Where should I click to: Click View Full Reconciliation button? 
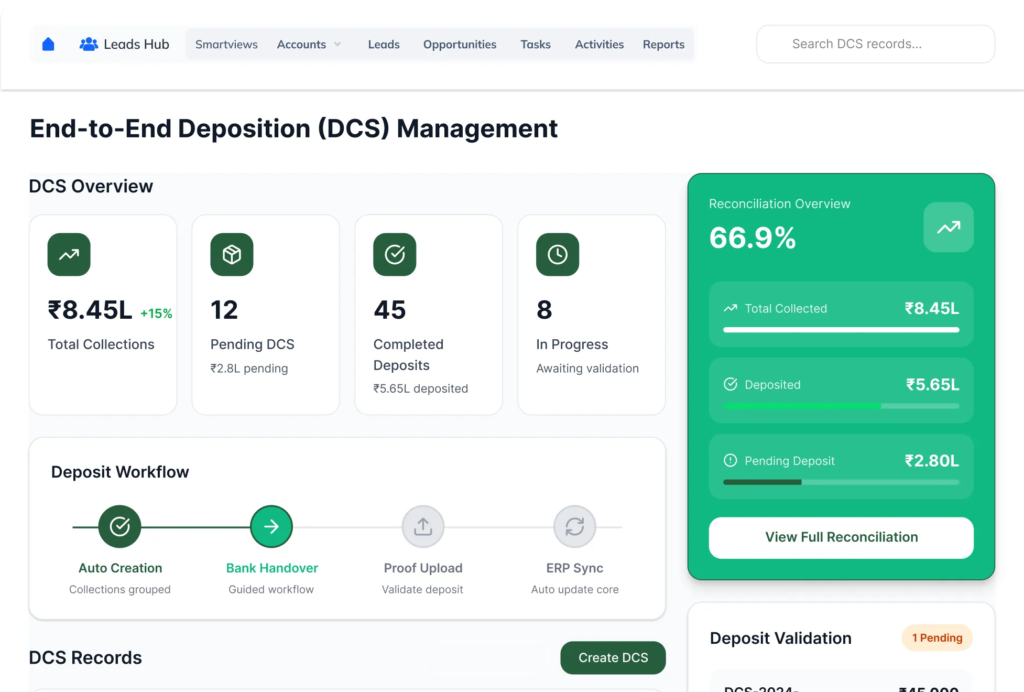pyautogui.click(x=841, y=537)
